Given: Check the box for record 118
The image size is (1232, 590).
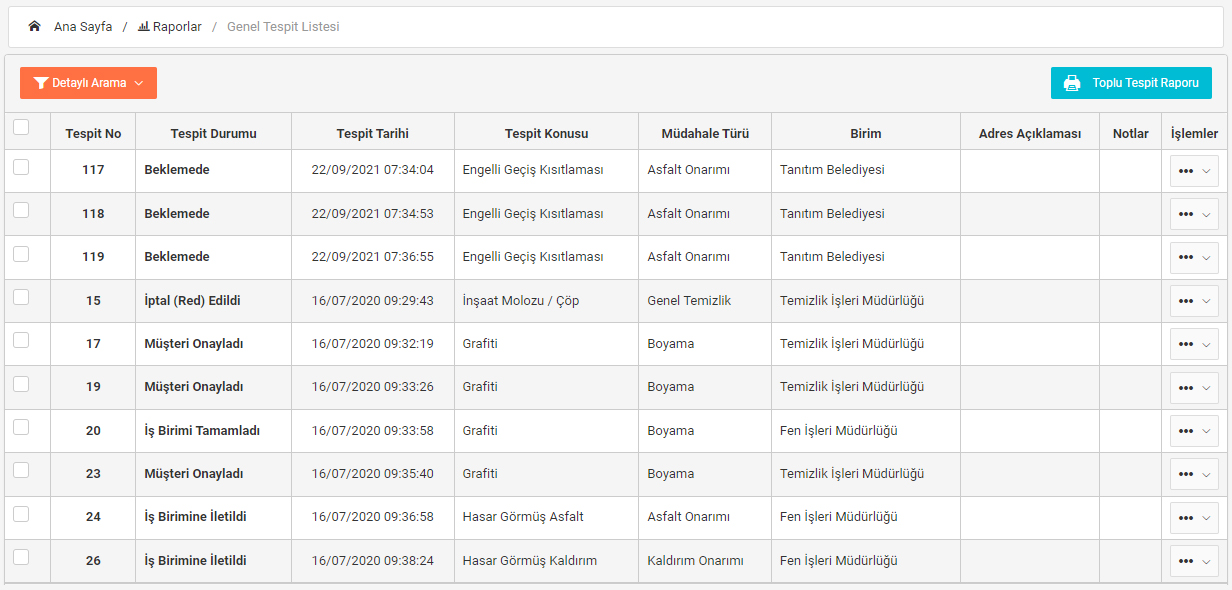Looking at the screenshot, I should 21,210.
